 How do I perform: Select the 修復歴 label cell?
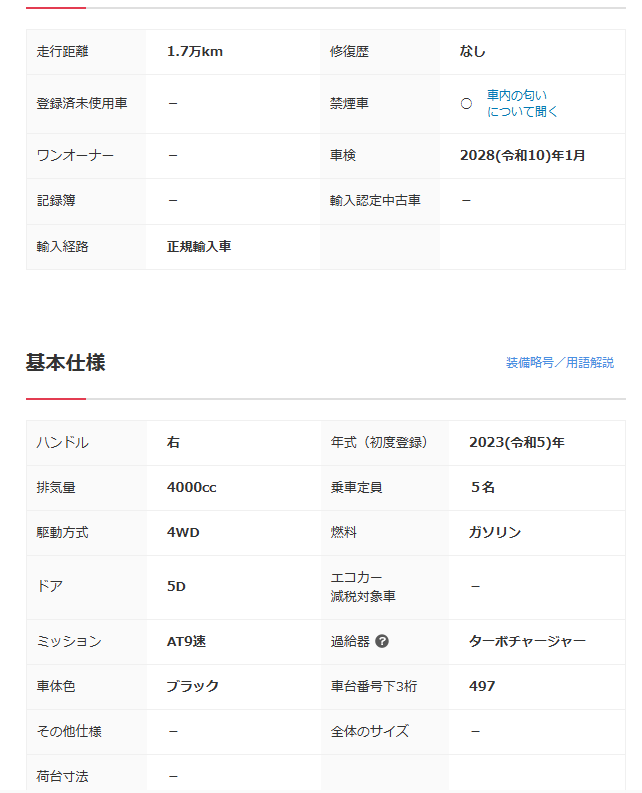(x=349, y=52)
